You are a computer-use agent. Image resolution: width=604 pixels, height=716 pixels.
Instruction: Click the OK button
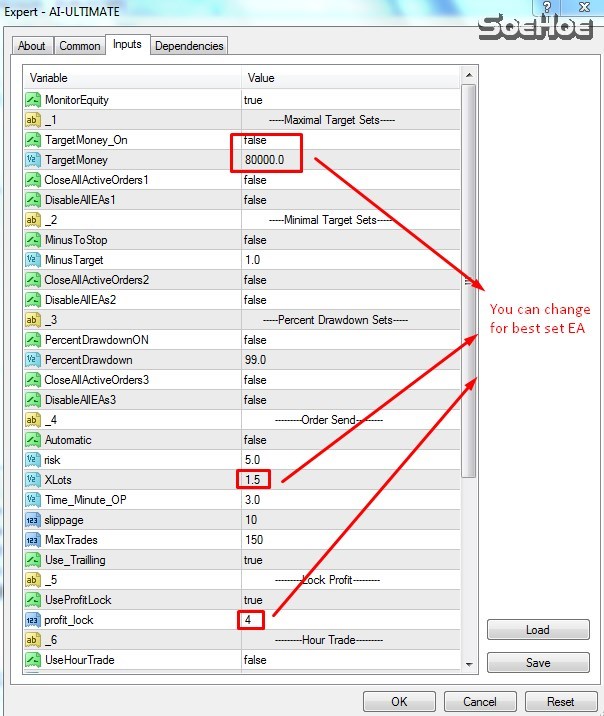399,702
